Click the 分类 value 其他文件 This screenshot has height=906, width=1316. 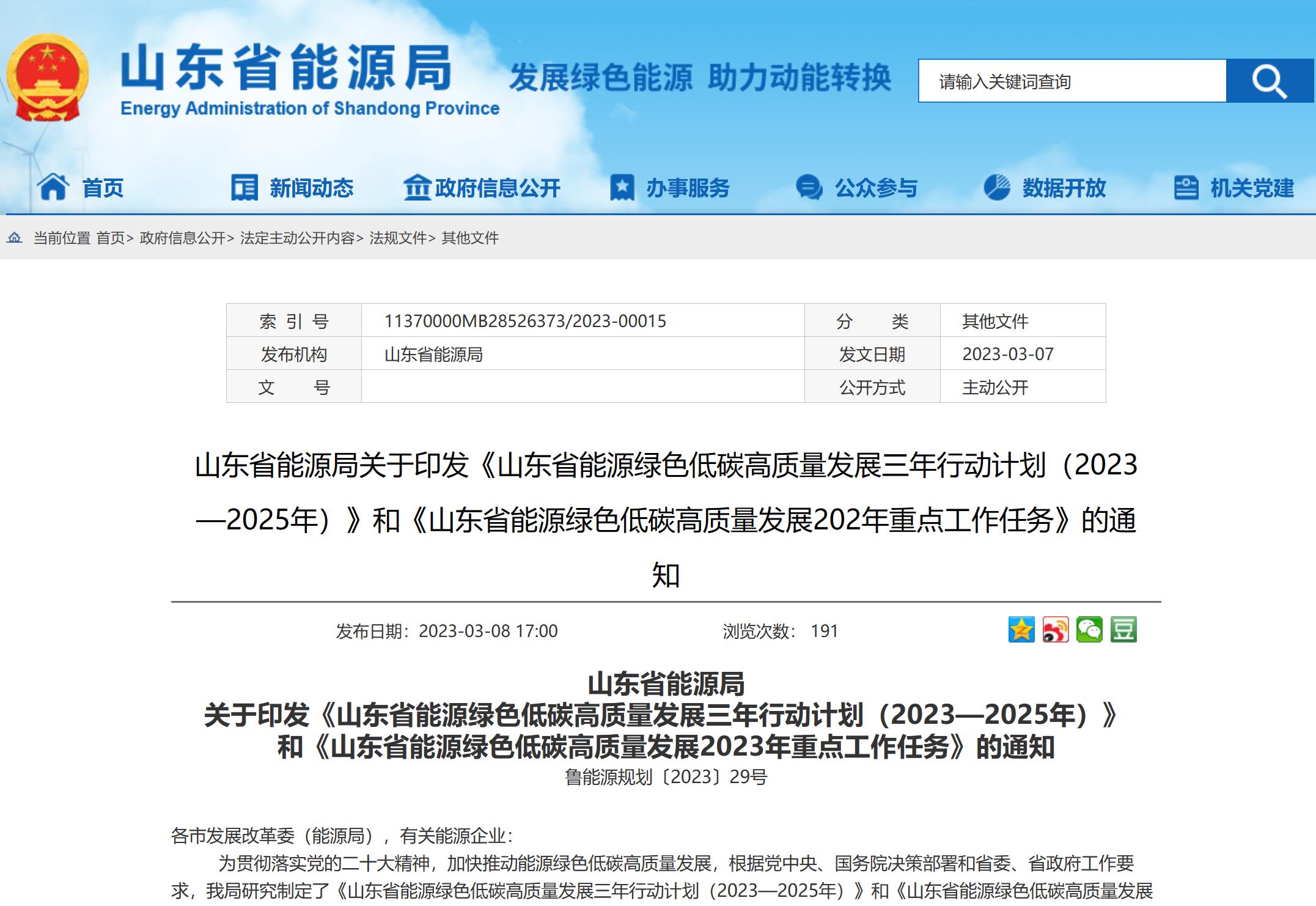(995, 321)
